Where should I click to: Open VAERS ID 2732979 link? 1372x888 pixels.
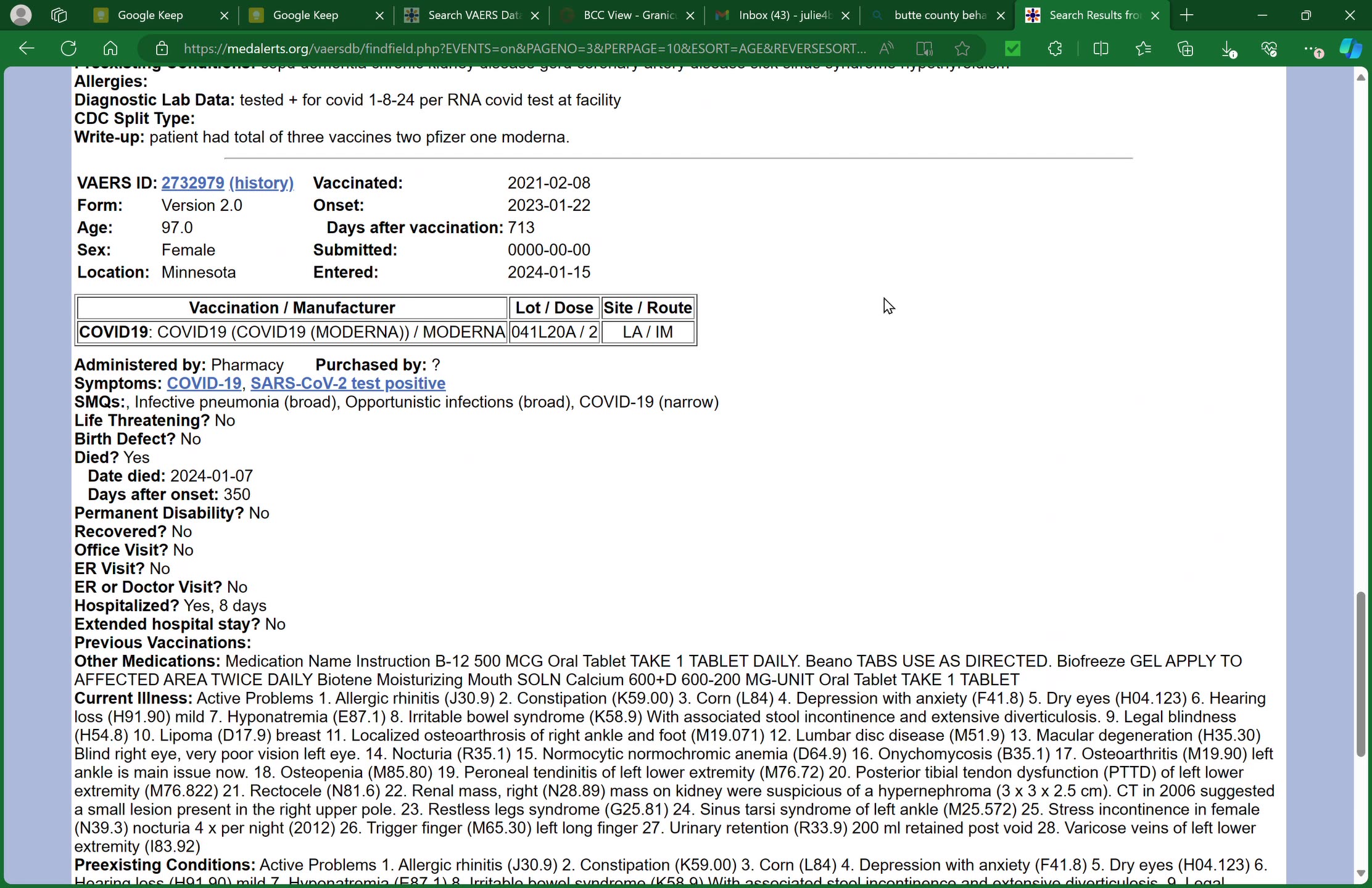(192, 183)
